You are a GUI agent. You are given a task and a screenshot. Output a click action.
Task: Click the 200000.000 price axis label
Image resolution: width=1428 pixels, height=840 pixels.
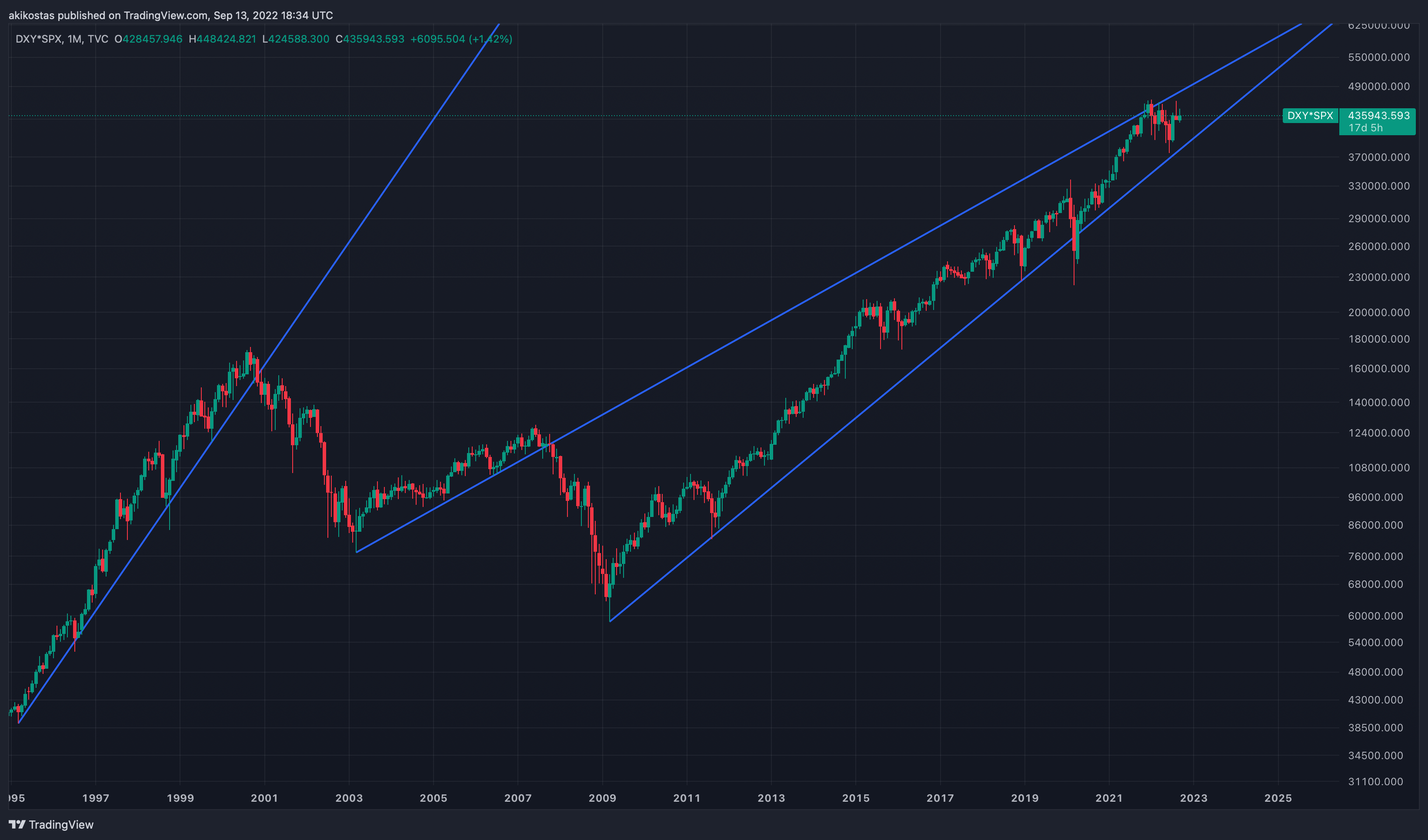pyautogui.click(x=1379, y=312)
